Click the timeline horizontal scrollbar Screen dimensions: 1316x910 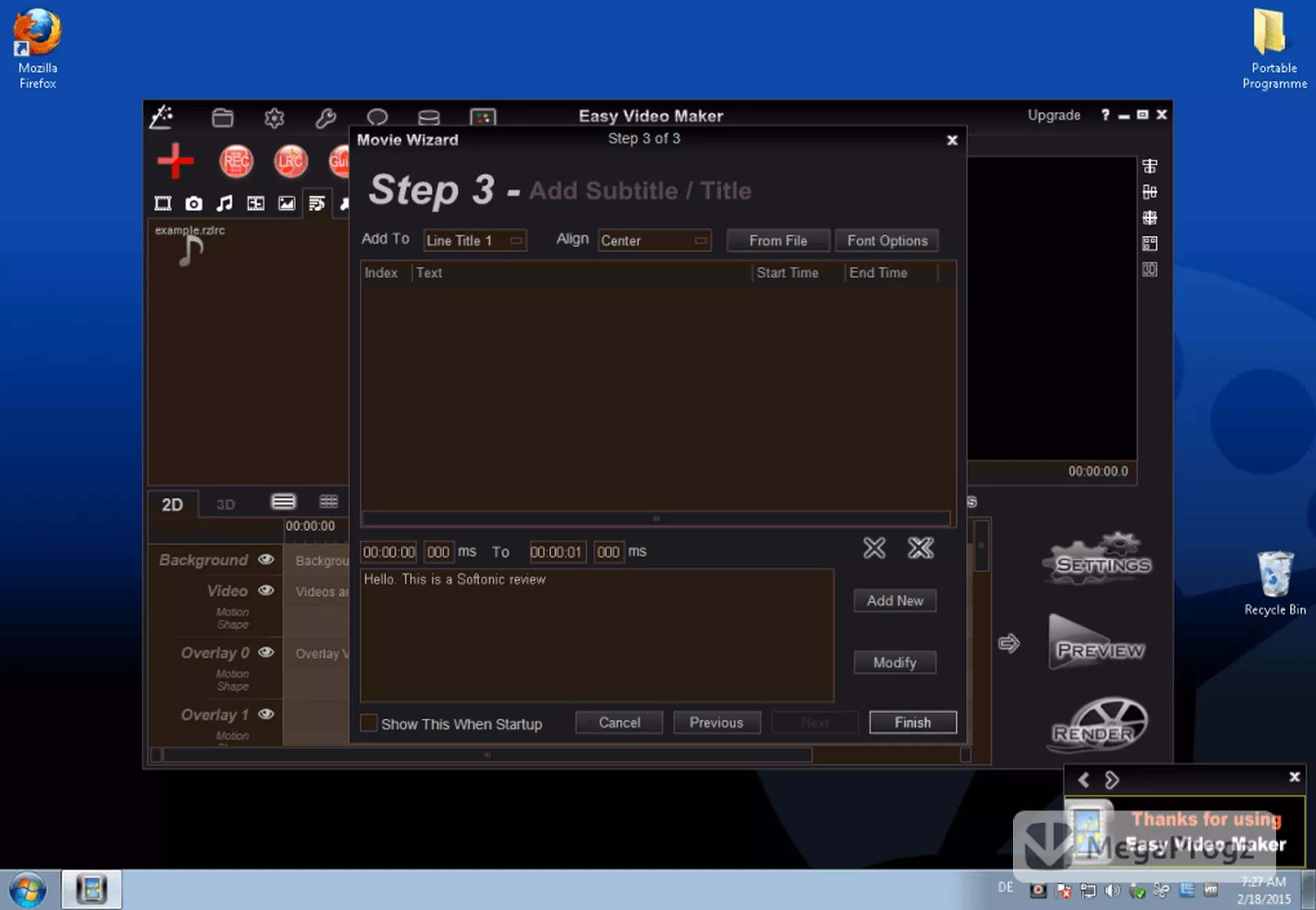[x=487, y=755]
